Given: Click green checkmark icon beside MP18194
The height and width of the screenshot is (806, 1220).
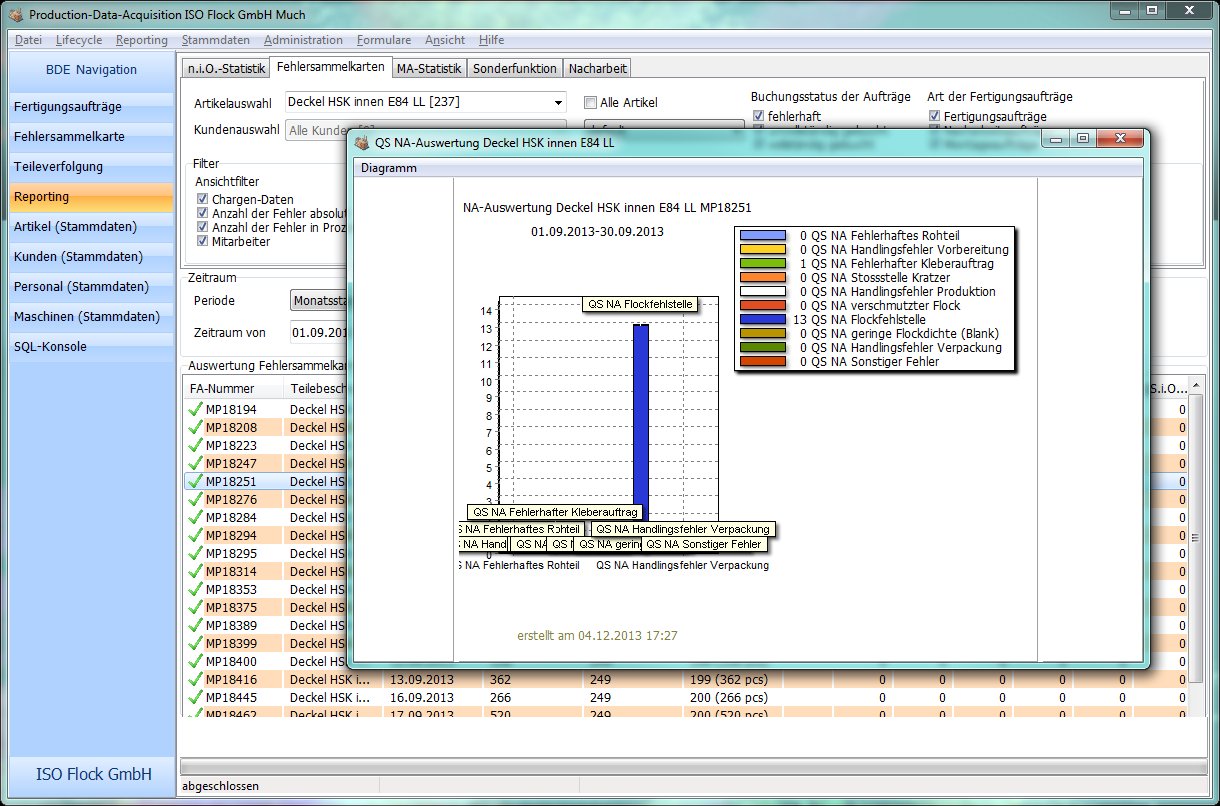Looking at the screenshot, I should click(194, 410).
